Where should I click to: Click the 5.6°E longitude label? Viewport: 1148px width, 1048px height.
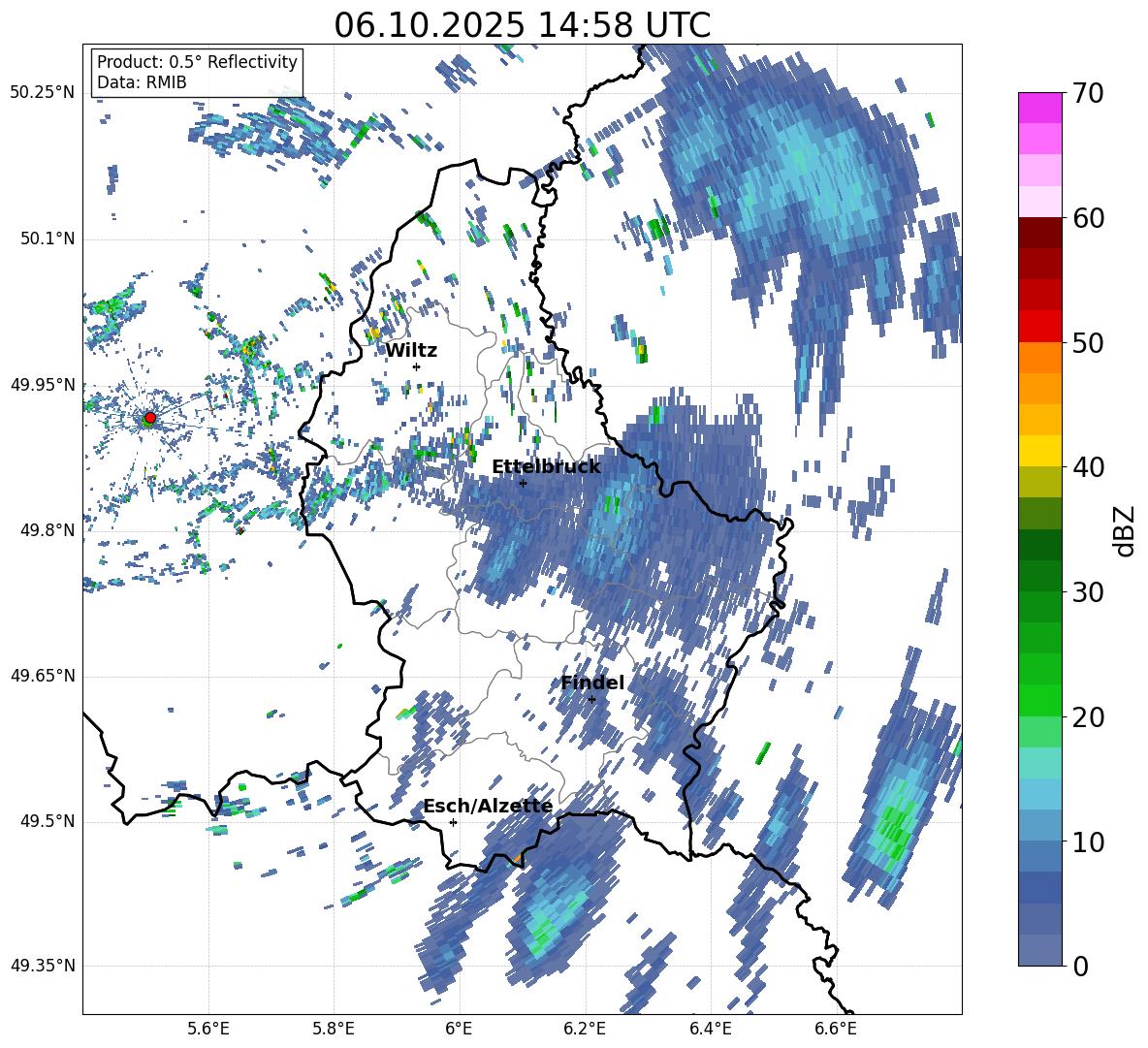point(208,1029)
